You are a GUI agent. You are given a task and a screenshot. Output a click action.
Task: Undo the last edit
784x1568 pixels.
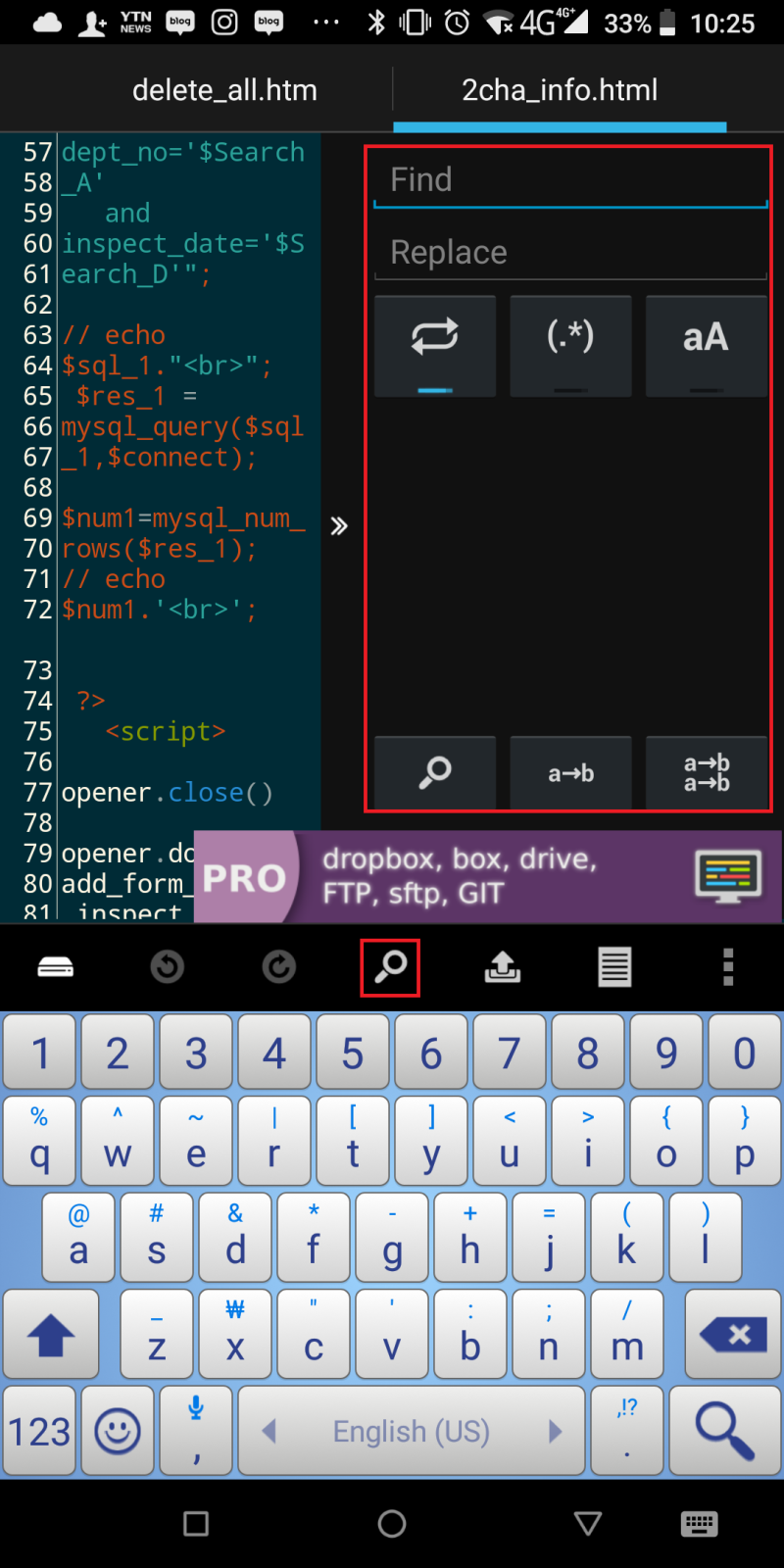click(x=168, y=967)
